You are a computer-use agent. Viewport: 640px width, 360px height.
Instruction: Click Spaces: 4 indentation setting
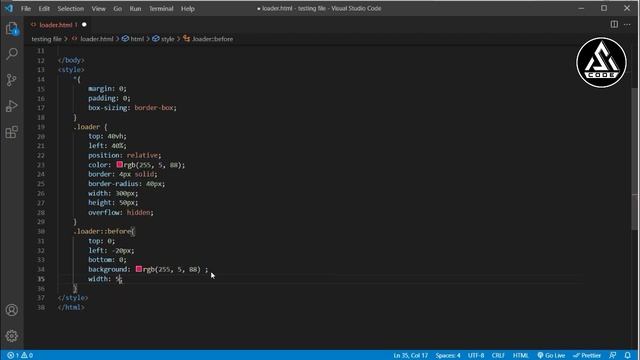(448, 355)
